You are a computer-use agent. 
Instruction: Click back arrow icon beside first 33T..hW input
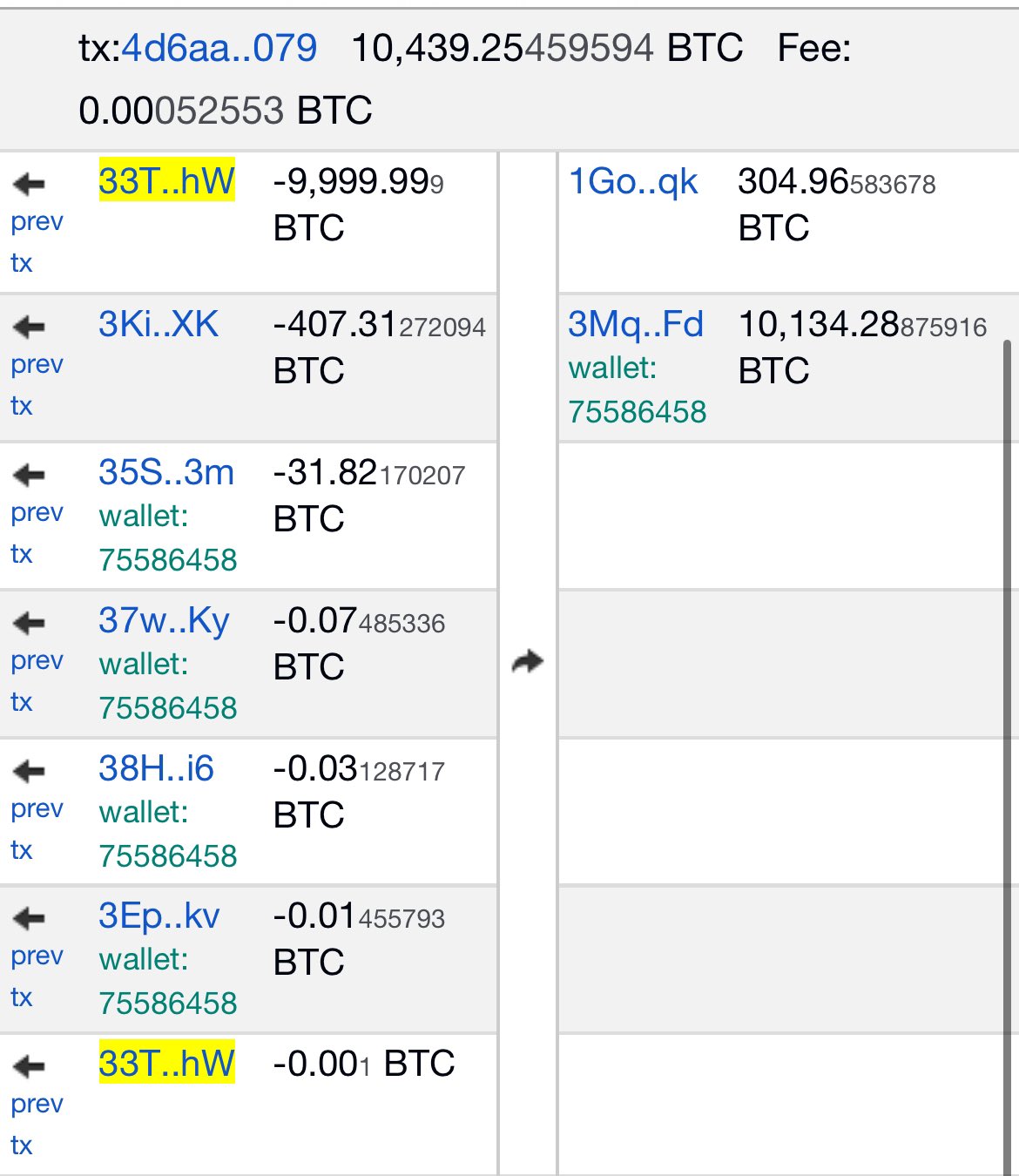point(29,184)
